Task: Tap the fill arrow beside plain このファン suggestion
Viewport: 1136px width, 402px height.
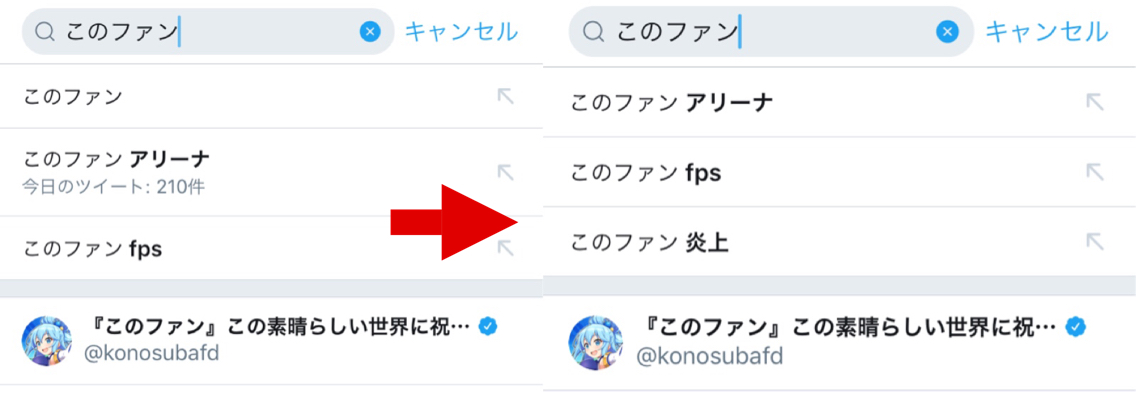Action: tap(505, 96)
